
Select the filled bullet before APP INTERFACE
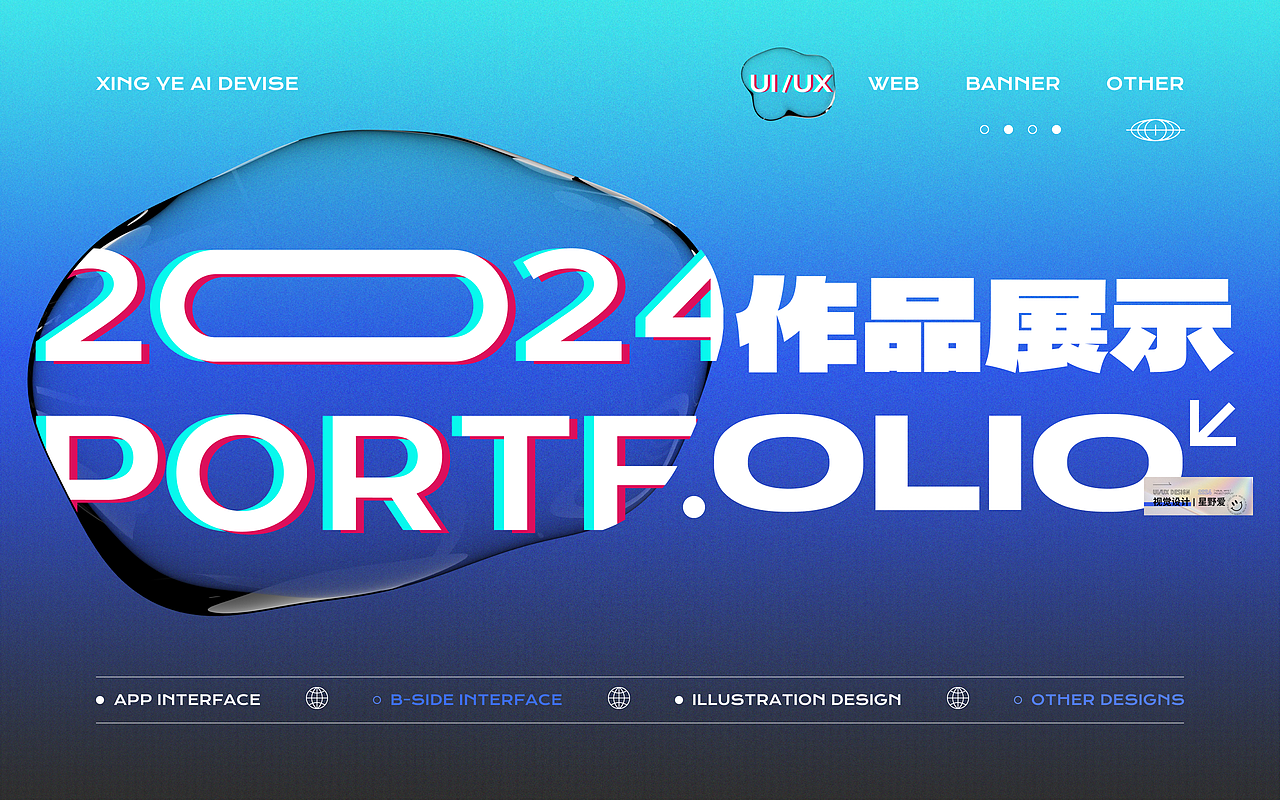(x=99, y=699)
